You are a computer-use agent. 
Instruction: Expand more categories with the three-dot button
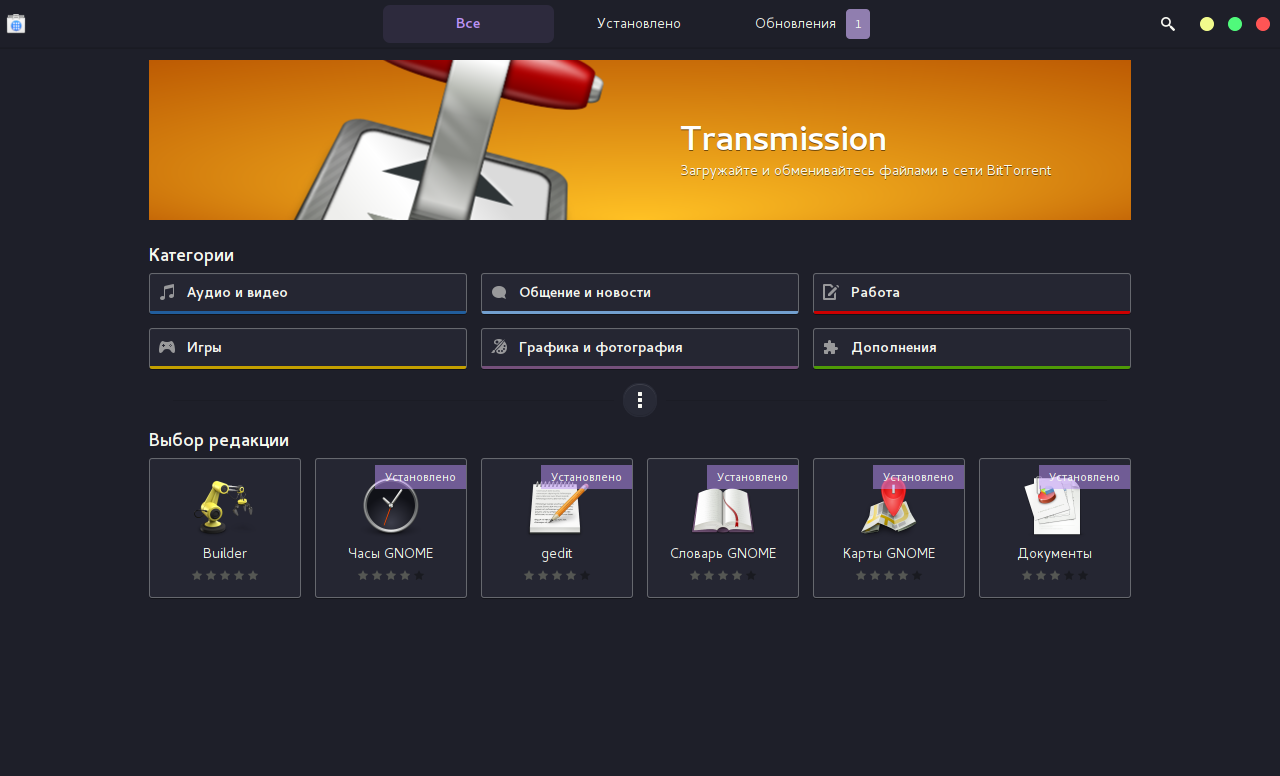click(640, 400)
